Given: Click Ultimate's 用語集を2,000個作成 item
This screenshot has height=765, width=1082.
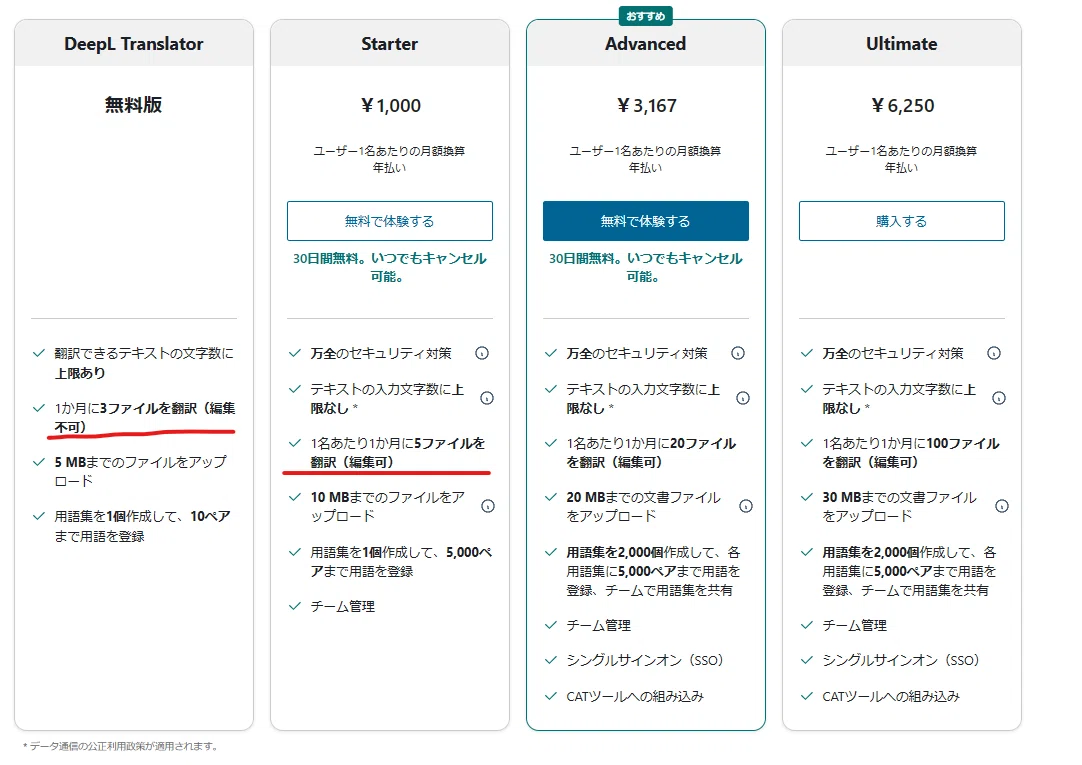Looking at the screenshot, I should tap(909, 571).
